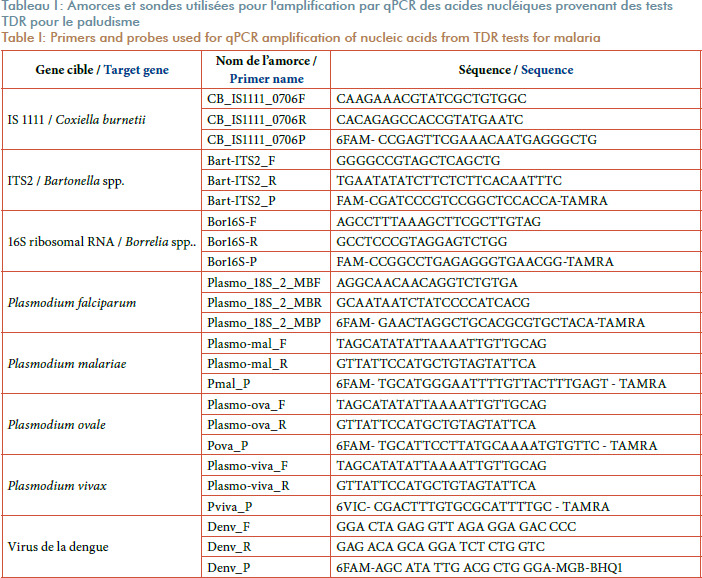Click the Pmal_P probe sequence
The height and width of the screenshot is (578, 702).
point(501,384)
